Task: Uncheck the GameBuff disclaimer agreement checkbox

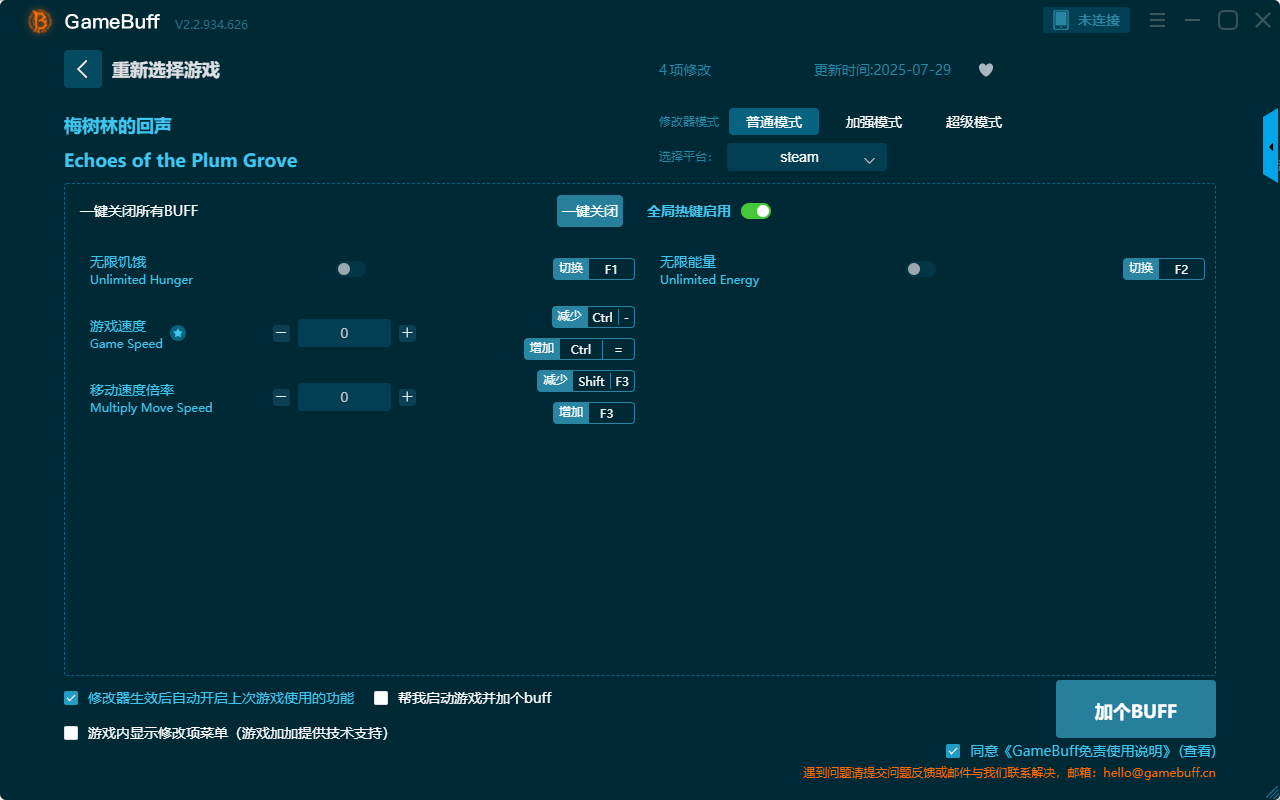Action: [953, 751]
